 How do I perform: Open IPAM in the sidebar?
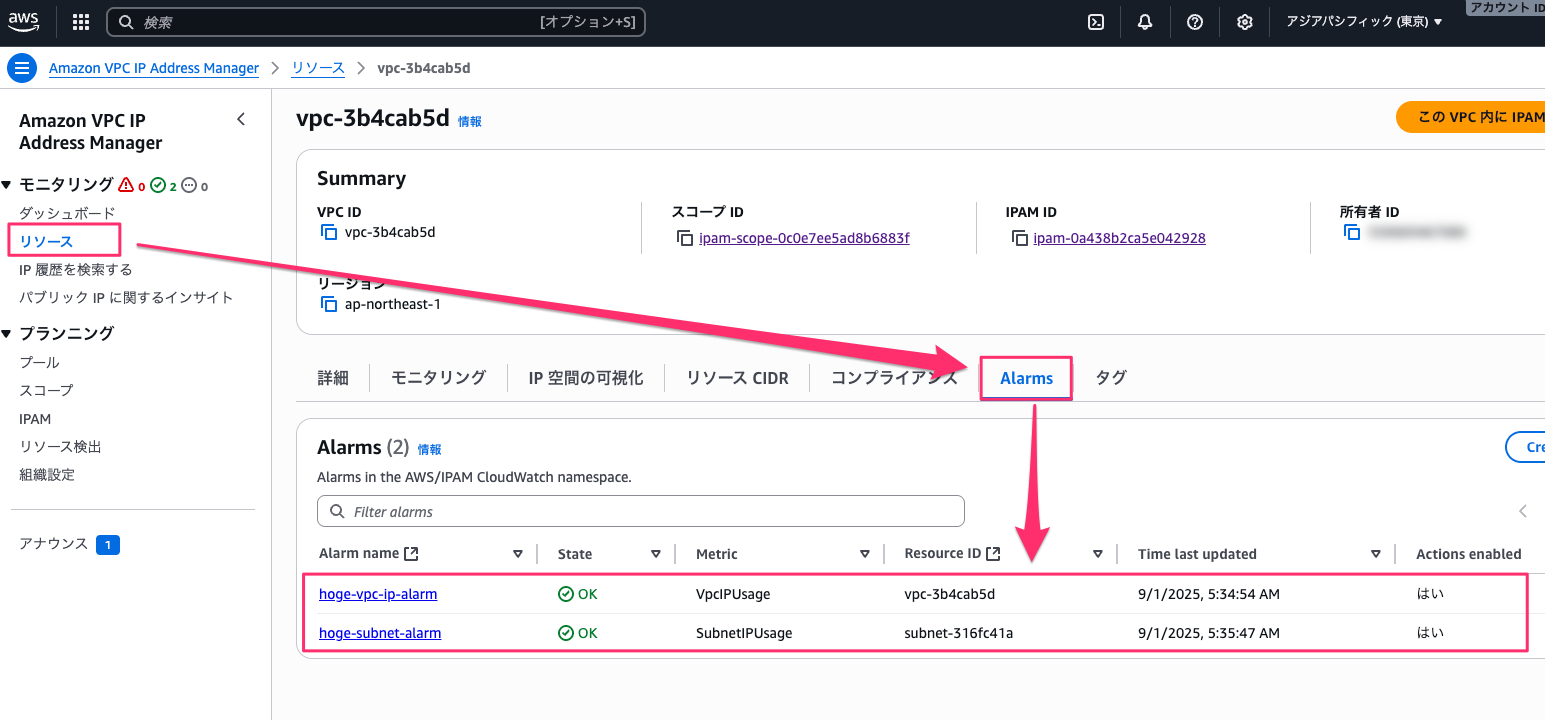[35, 419]
